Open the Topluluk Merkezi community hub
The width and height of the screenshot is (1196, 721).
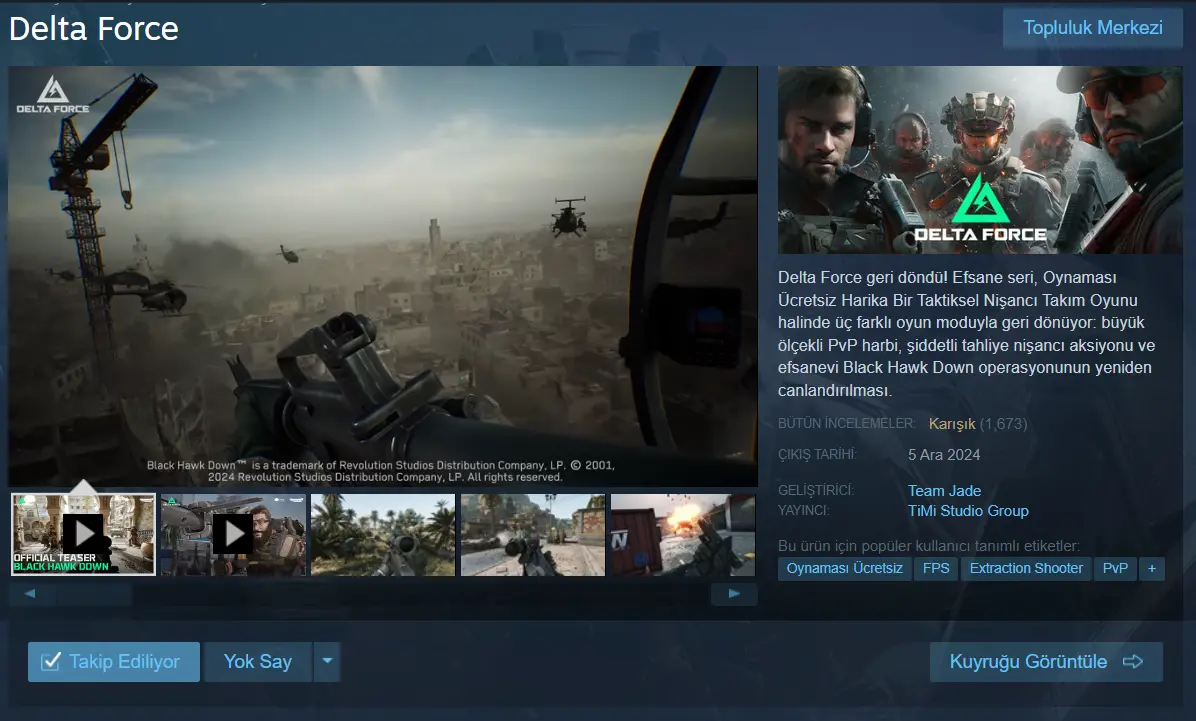[1092, 28]
